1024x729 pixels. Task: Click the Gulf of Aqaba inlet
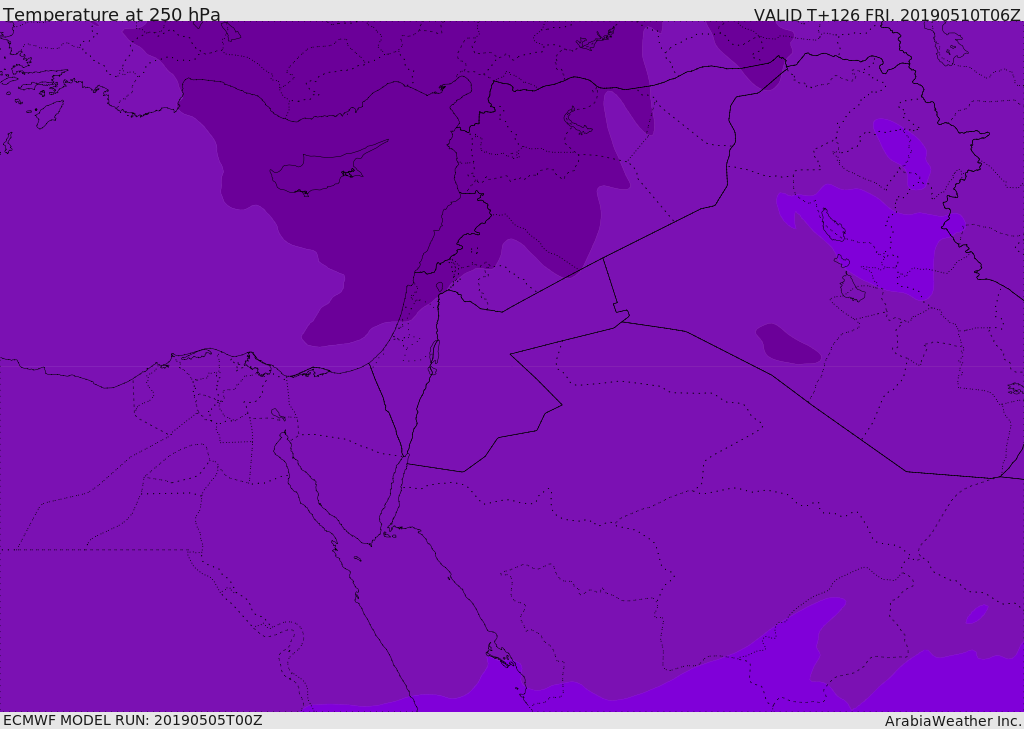point(398,490)
